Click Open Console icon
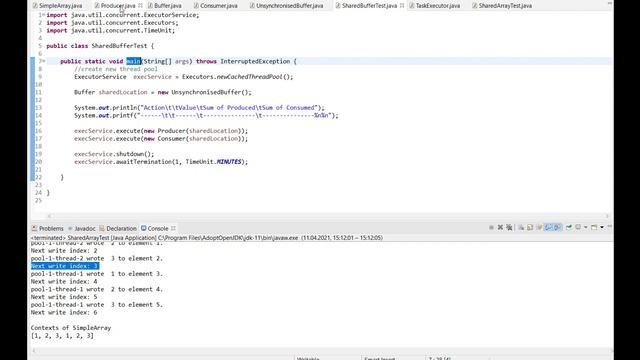This screenshot has width=640, height=360. 594,227
